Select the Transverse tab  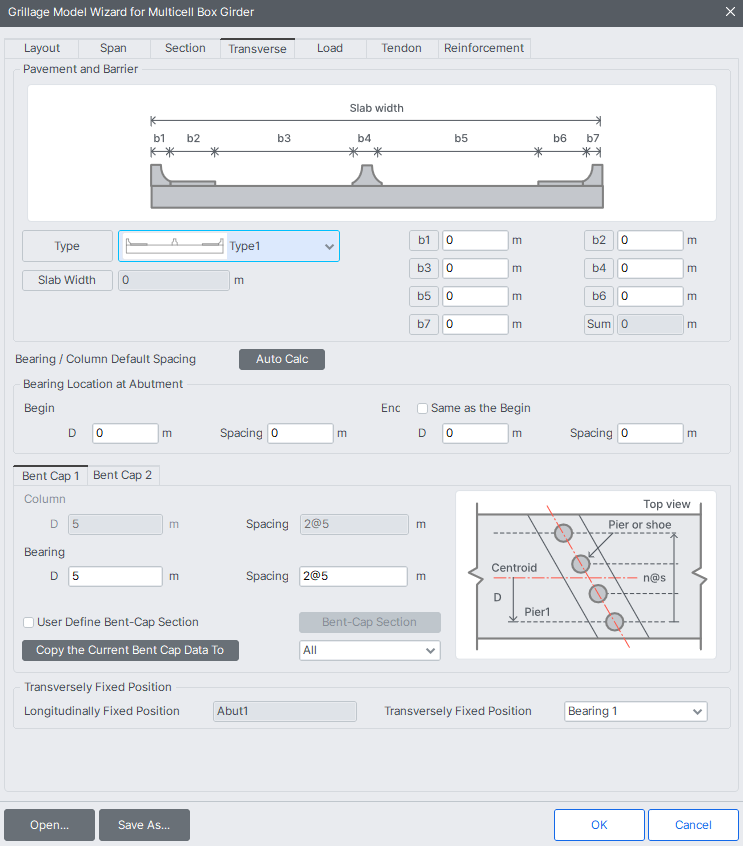coord(257,49)
